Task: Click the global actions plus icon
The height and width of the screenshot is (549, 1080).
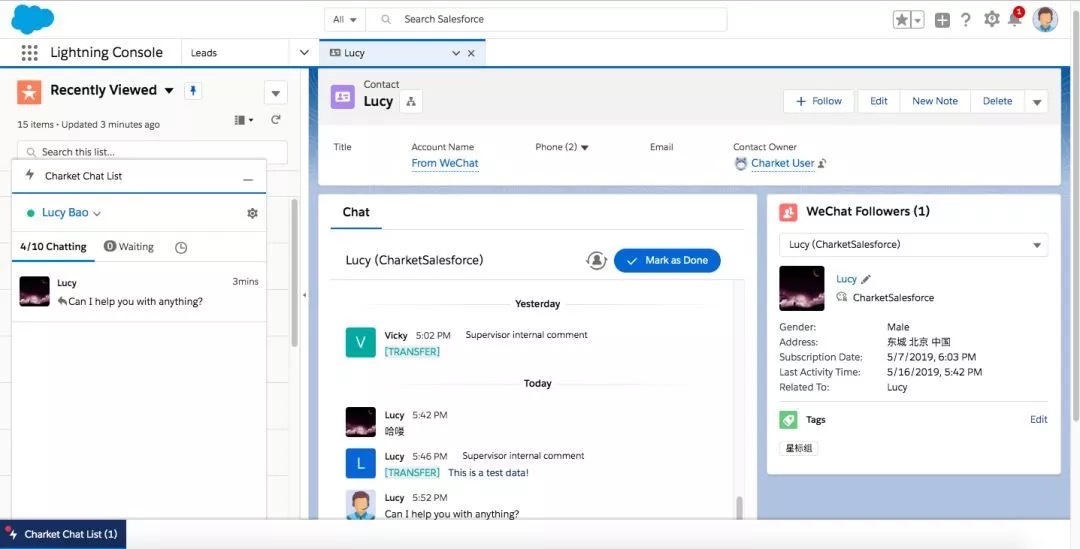Action: pyautogui.click(x=942, y=20)
